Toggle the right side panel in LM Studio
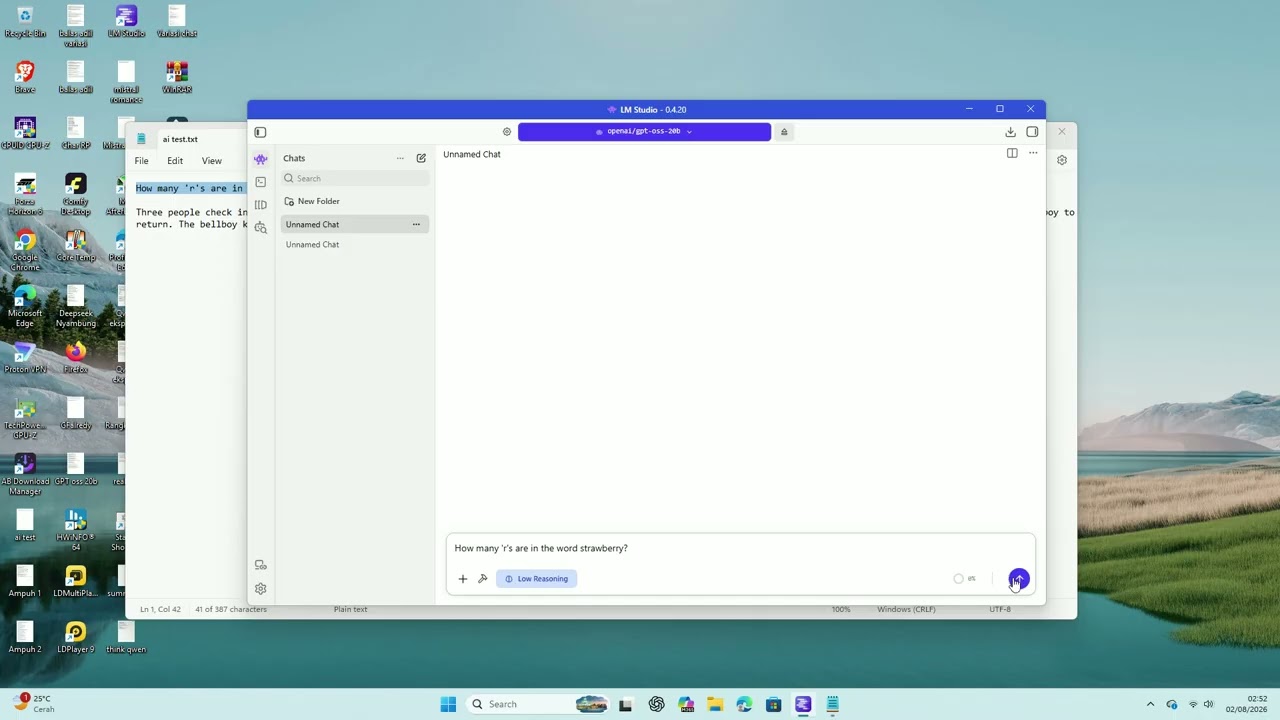1280x720 pixels. (1032, 132)
